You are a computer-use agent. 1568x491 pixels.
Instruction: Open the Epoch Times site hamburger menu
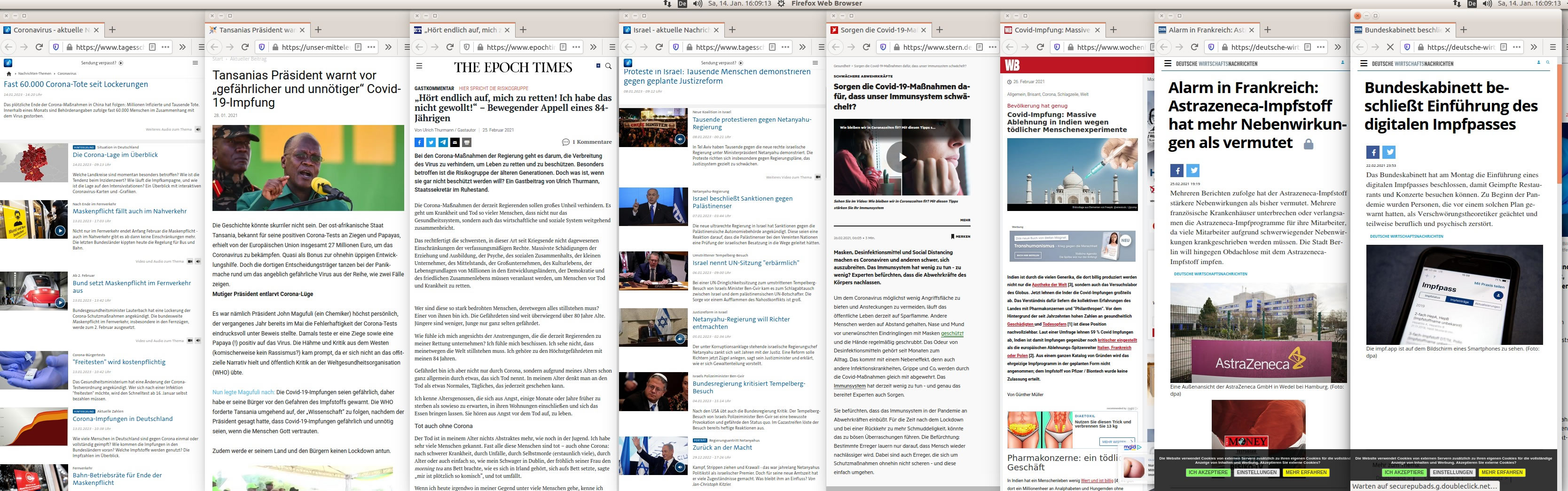pos(419,66)
